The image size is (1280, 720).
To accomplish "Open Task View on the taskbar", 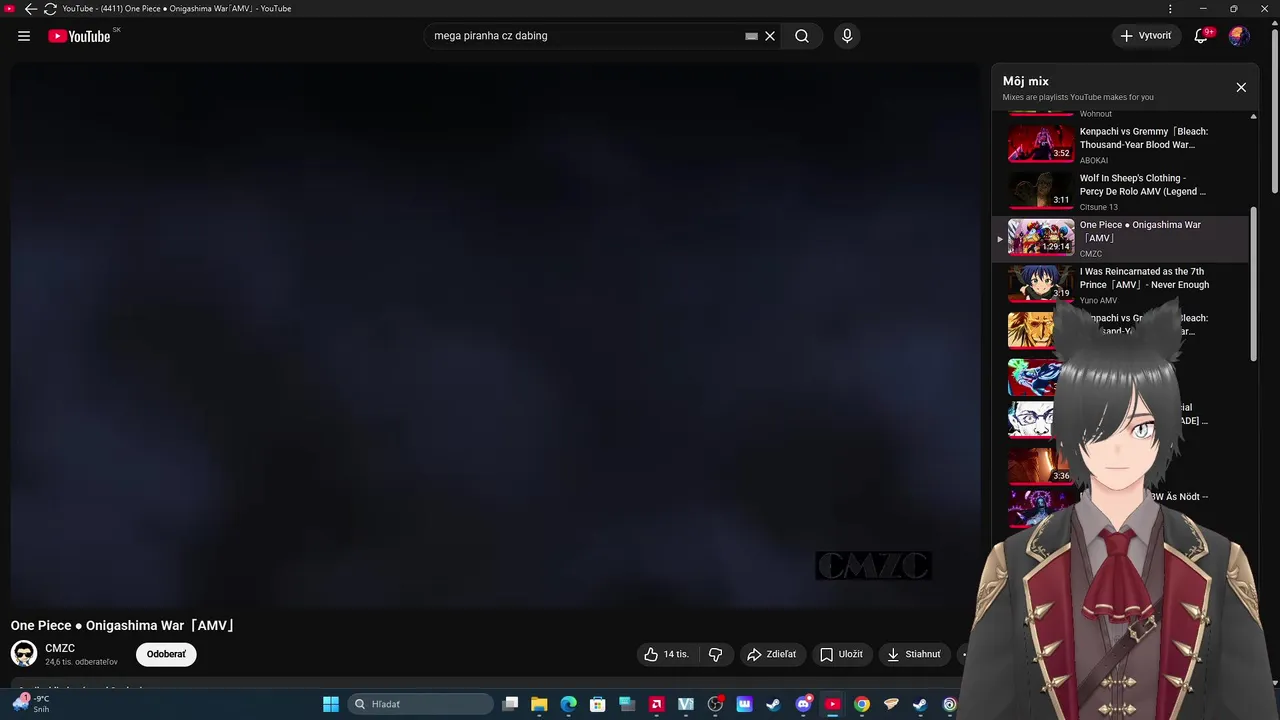I will 510,704.
